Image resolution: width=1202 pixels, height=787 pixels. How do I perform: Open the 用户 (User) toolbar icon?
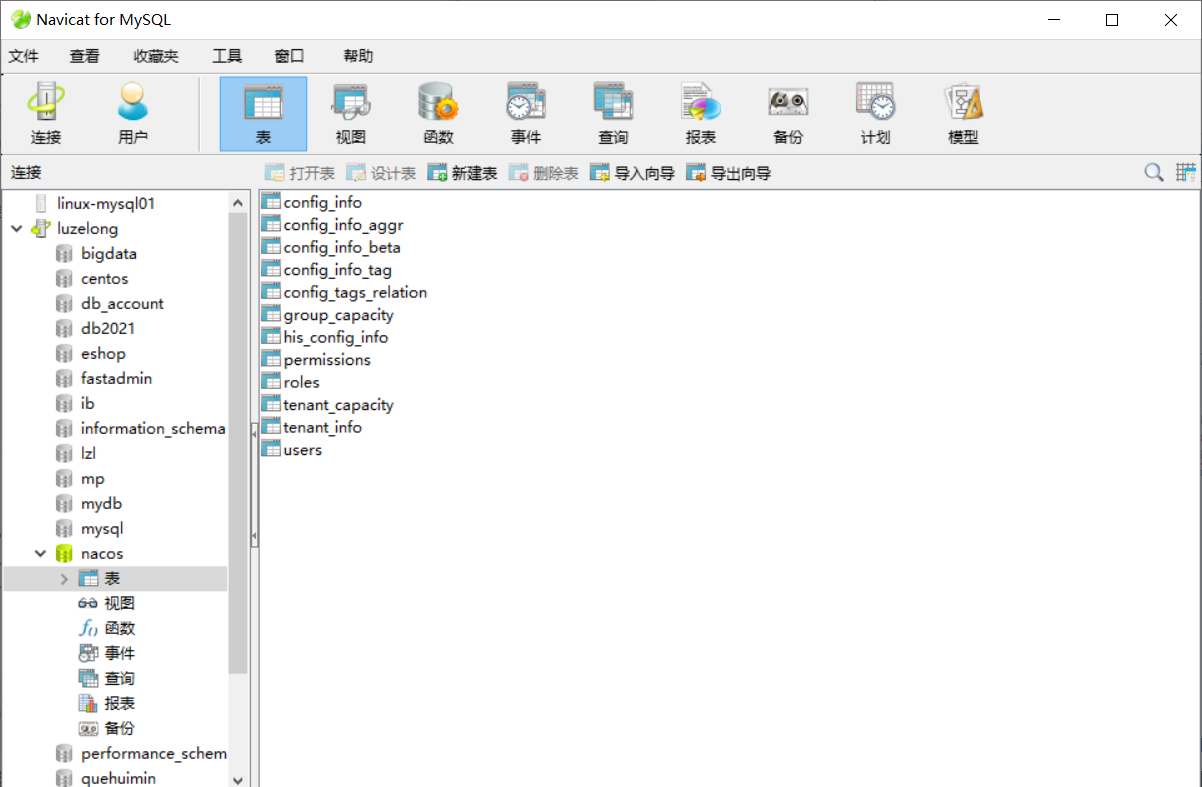[x=133, y=114]
